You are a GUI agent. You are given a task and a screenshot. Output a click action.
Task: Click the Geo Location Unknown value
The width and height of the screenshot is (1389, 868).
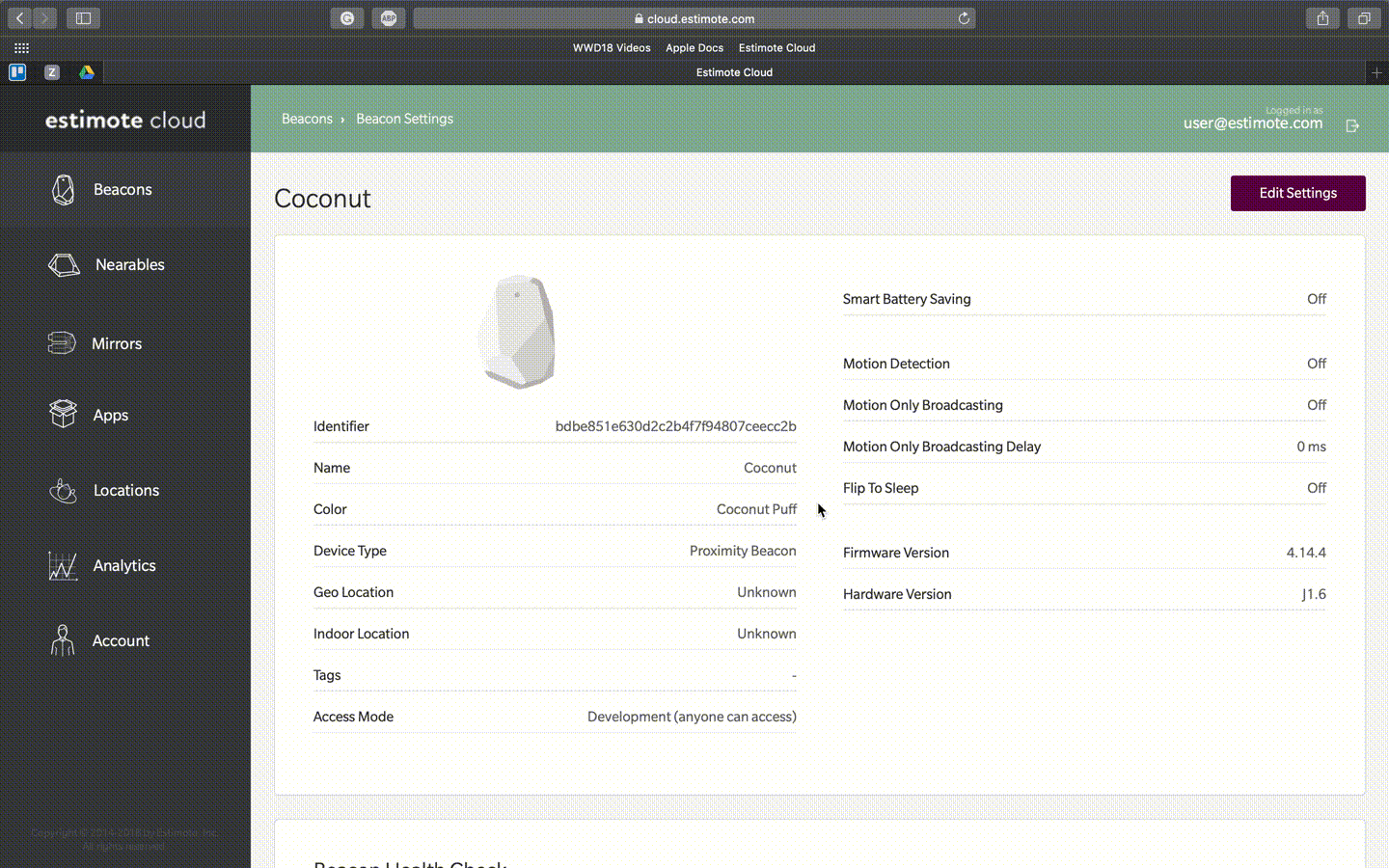tap(767, 592)
